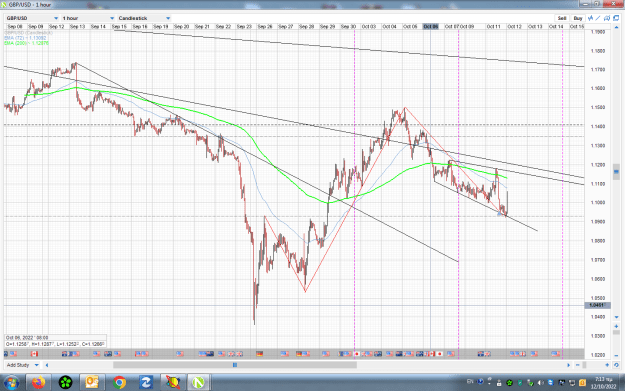Click the 1.0461 price marker on axis
625x391 pixels.
[x=597, y=305]
